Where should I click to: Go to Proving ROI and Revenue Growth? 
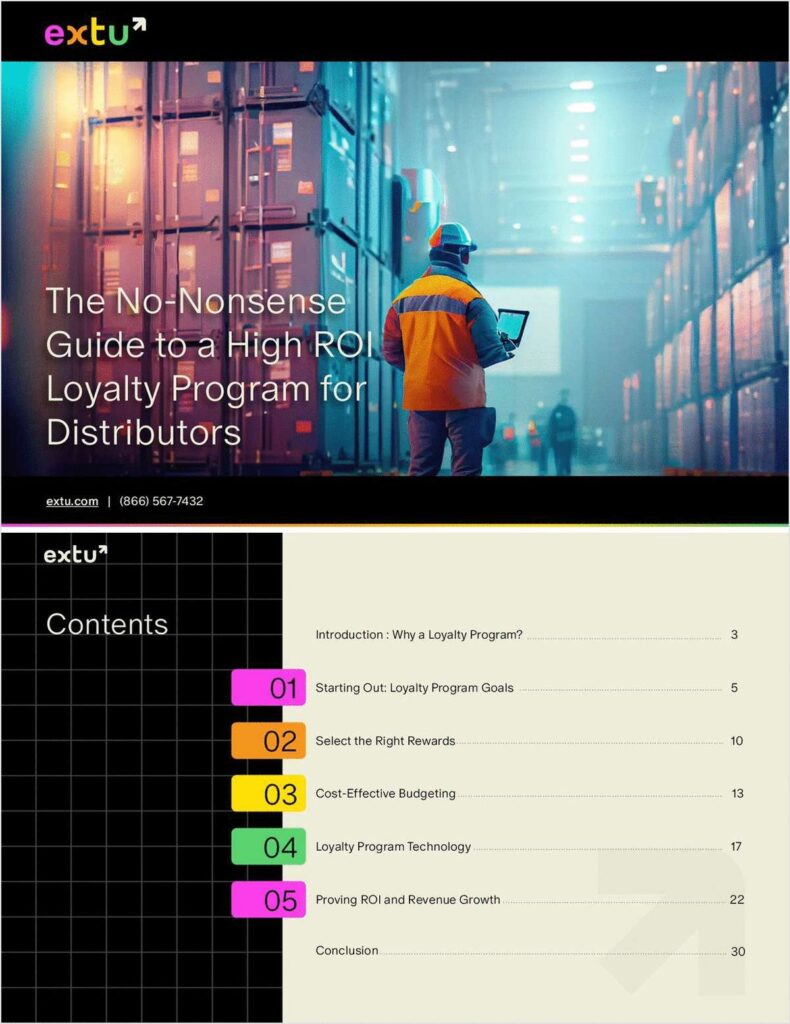click(x=408, y=900)
